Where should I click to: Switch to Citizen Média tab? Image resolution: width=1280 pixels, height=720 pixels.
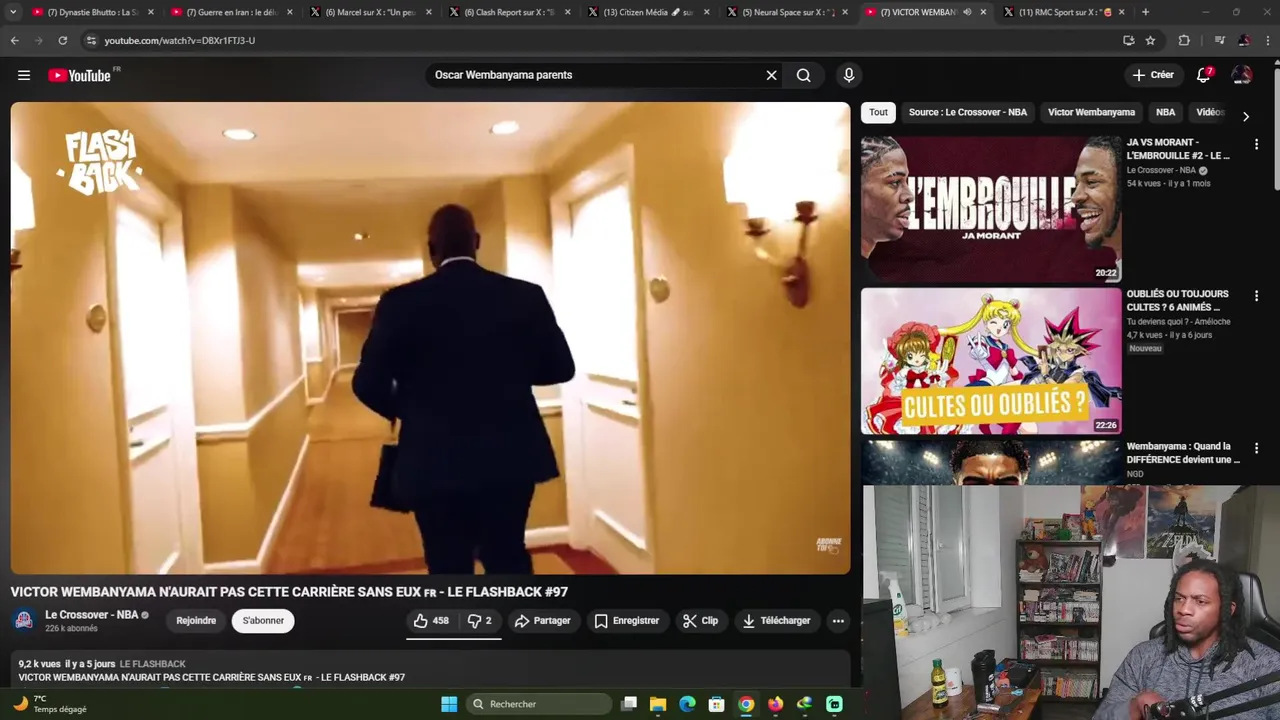point(649,12)
